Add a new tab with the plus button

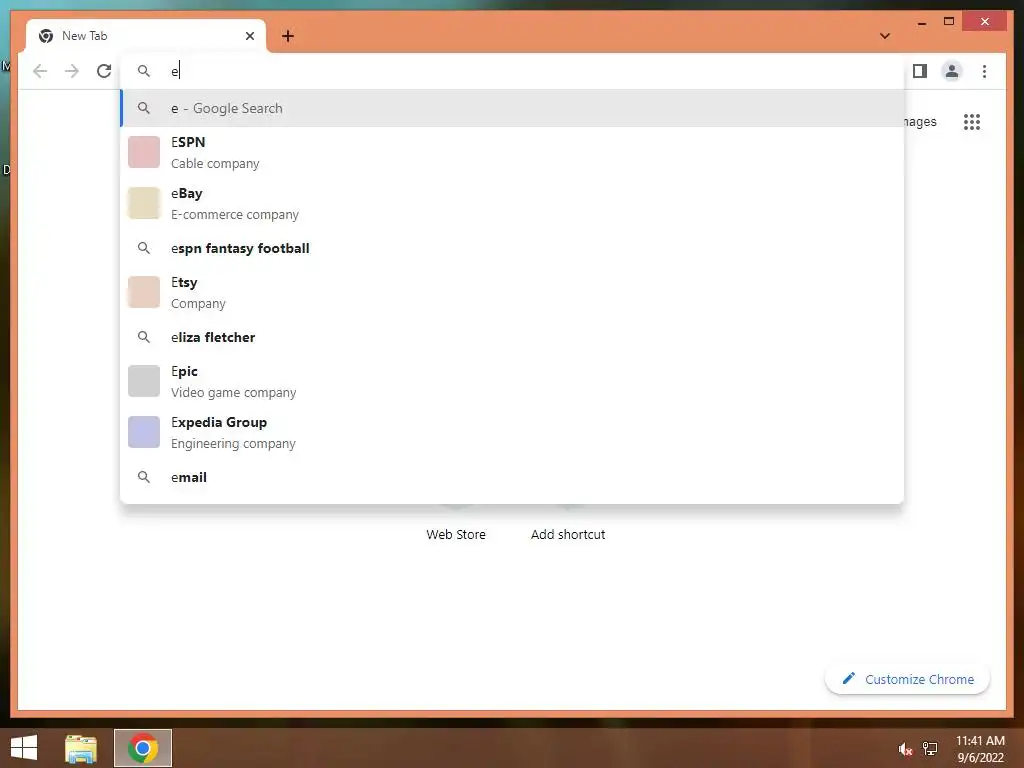[x=288, y=36]
